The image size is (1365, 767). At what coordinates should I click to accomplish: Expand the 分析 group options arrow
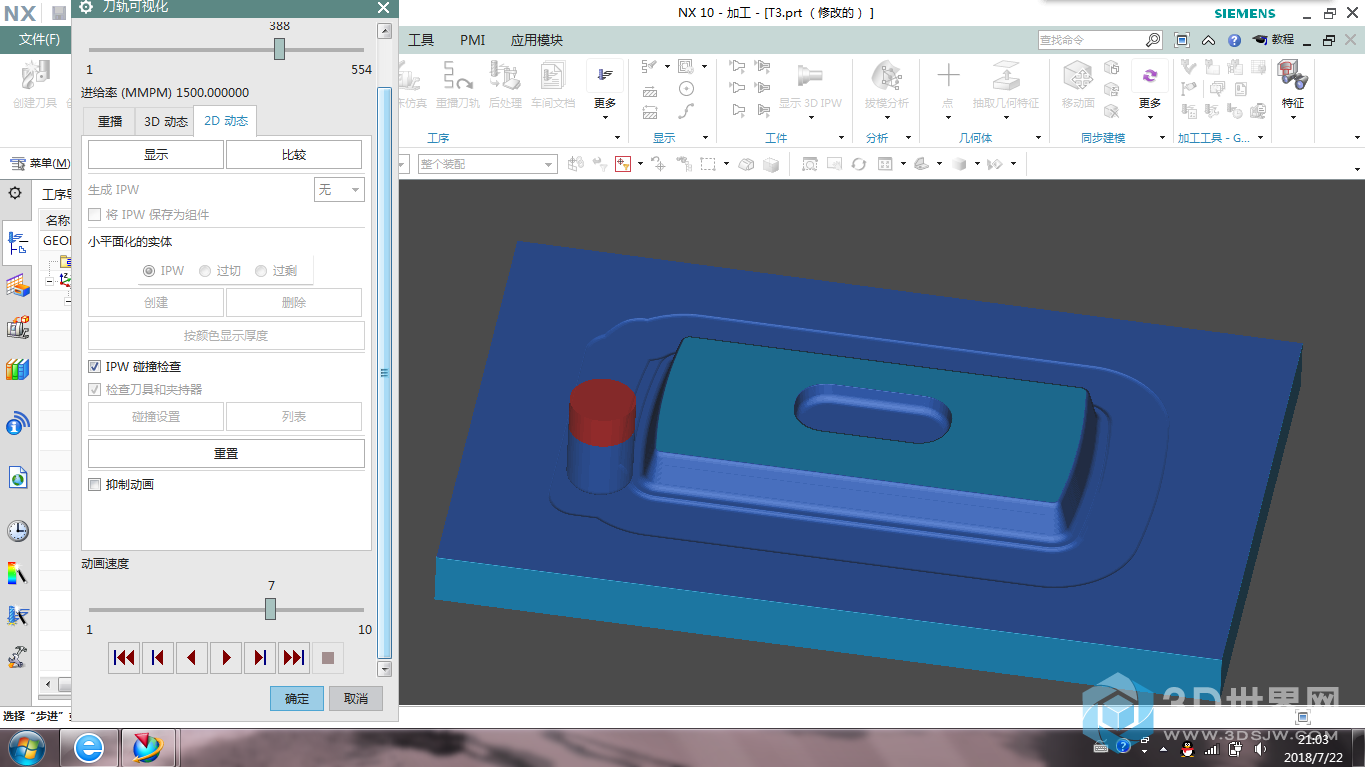click(909, 138)
